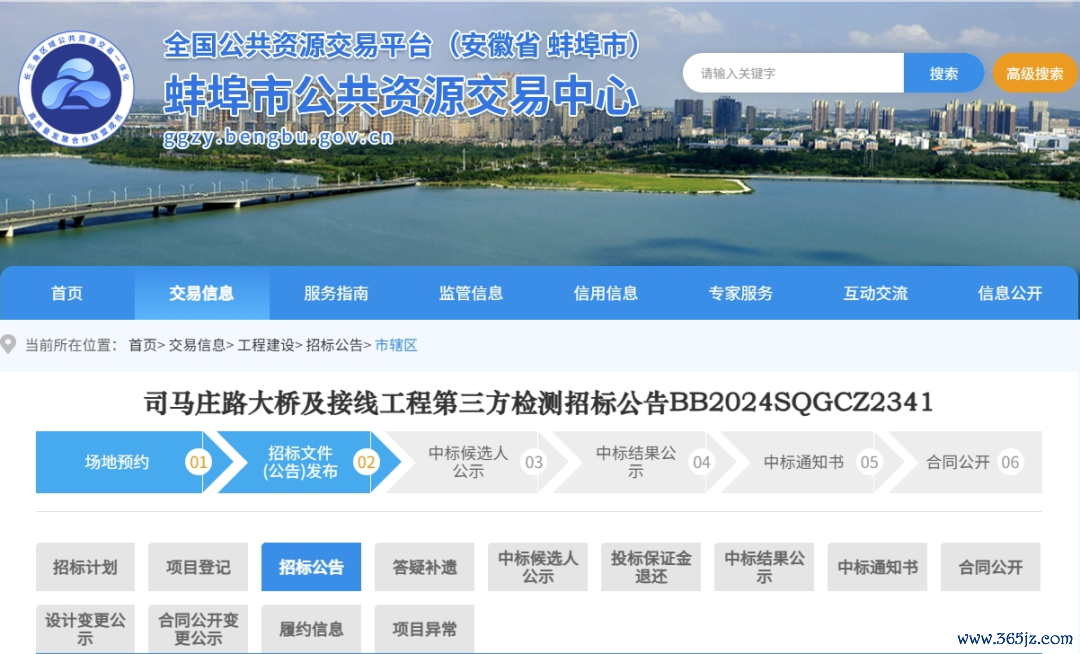Select step 03 中标候选人公示

[477, 462]
